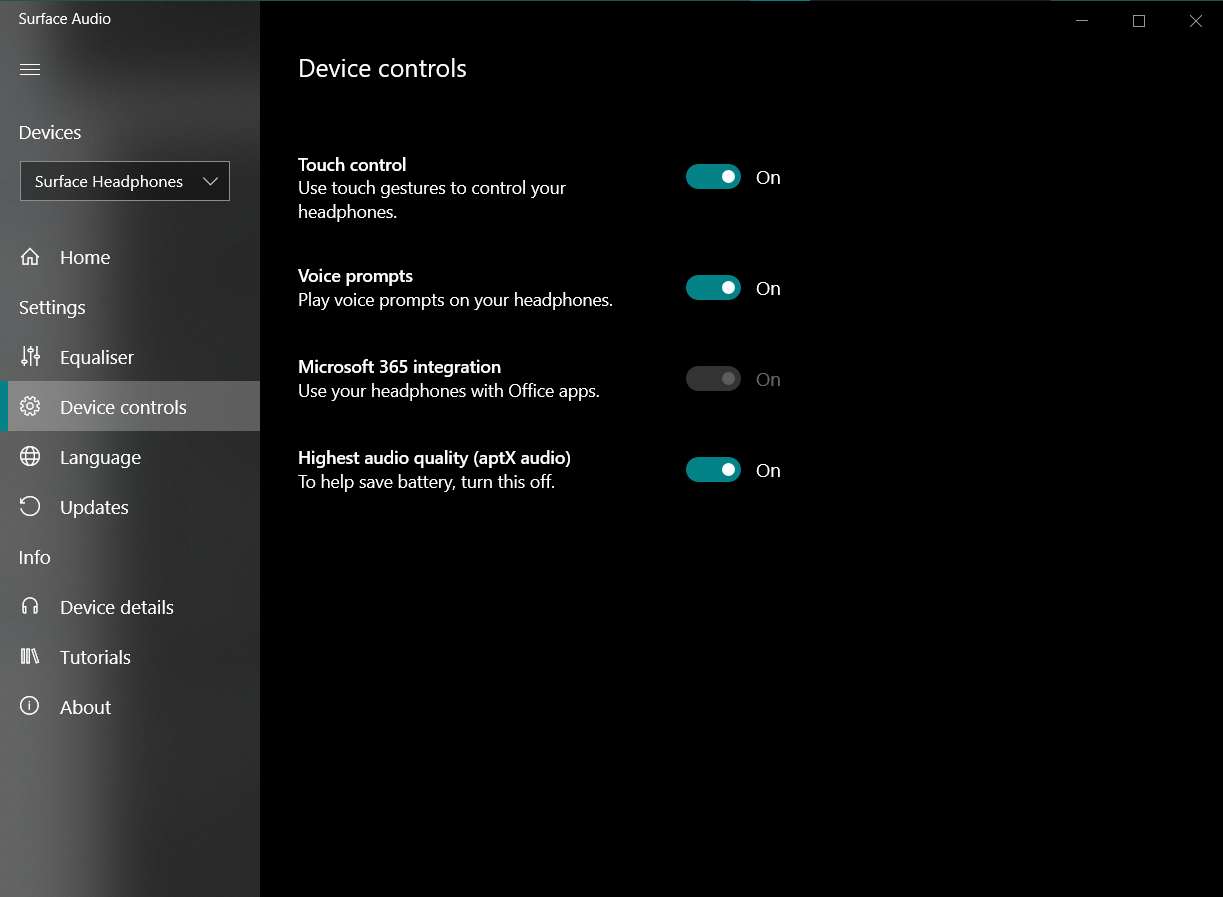Click the About info circle icon
The width and height of the screenshot is (1223, 897).
(x=30, y=707)
